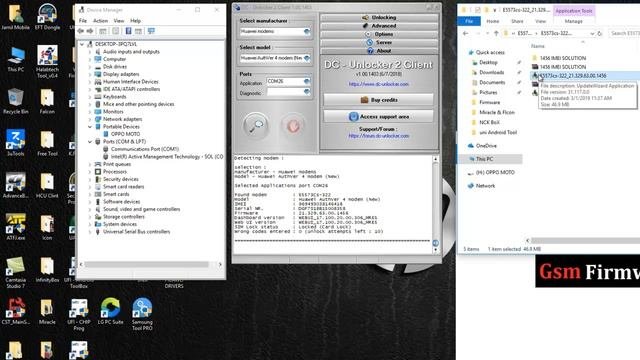The height and width of the screenshot is (360, 640).
Task: Open the Camtasia Studio 7 desktop icon
Action: click(16, 271)
